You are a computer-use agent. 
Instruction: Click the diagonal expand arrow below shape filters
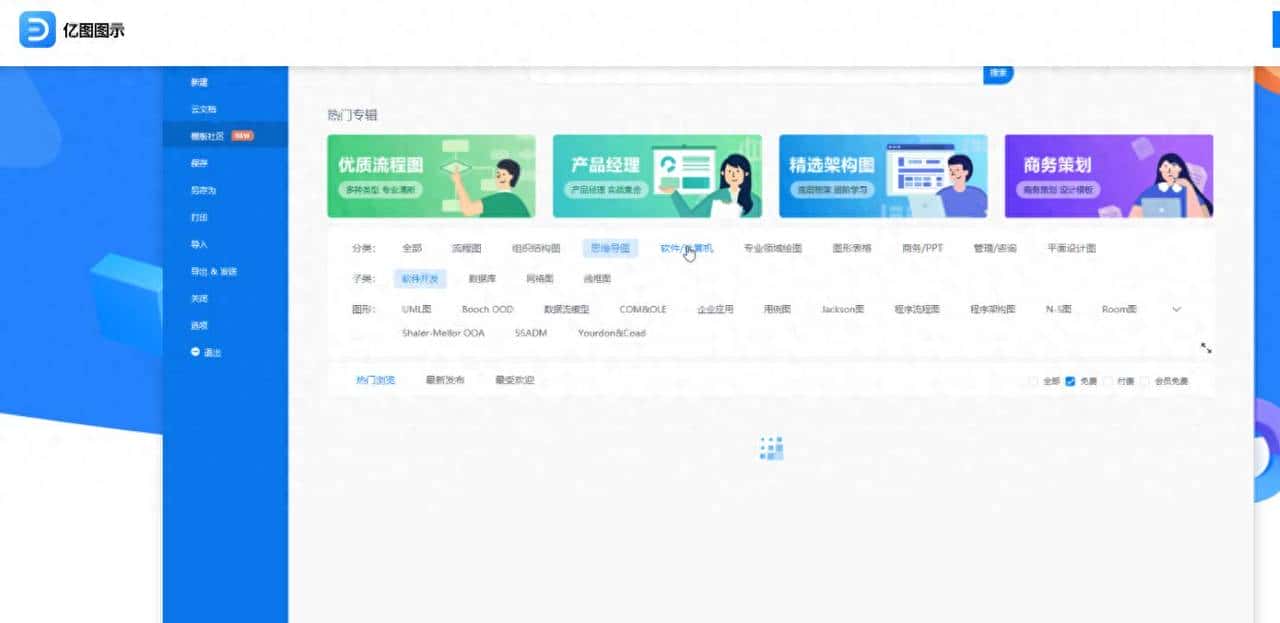pos(1206,348)
